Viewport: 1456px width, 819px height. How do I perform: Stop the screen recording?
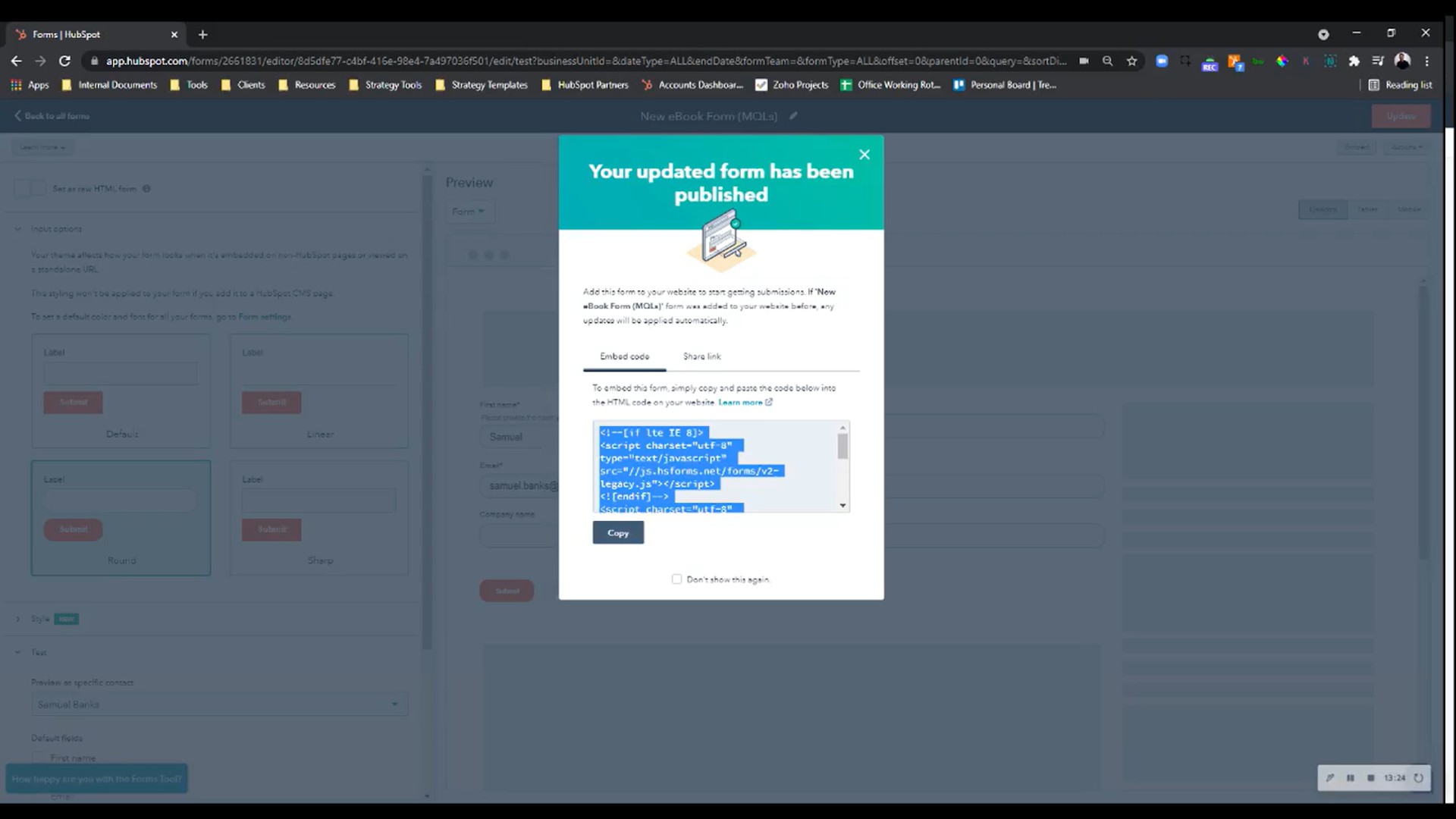coord(1370,778)
